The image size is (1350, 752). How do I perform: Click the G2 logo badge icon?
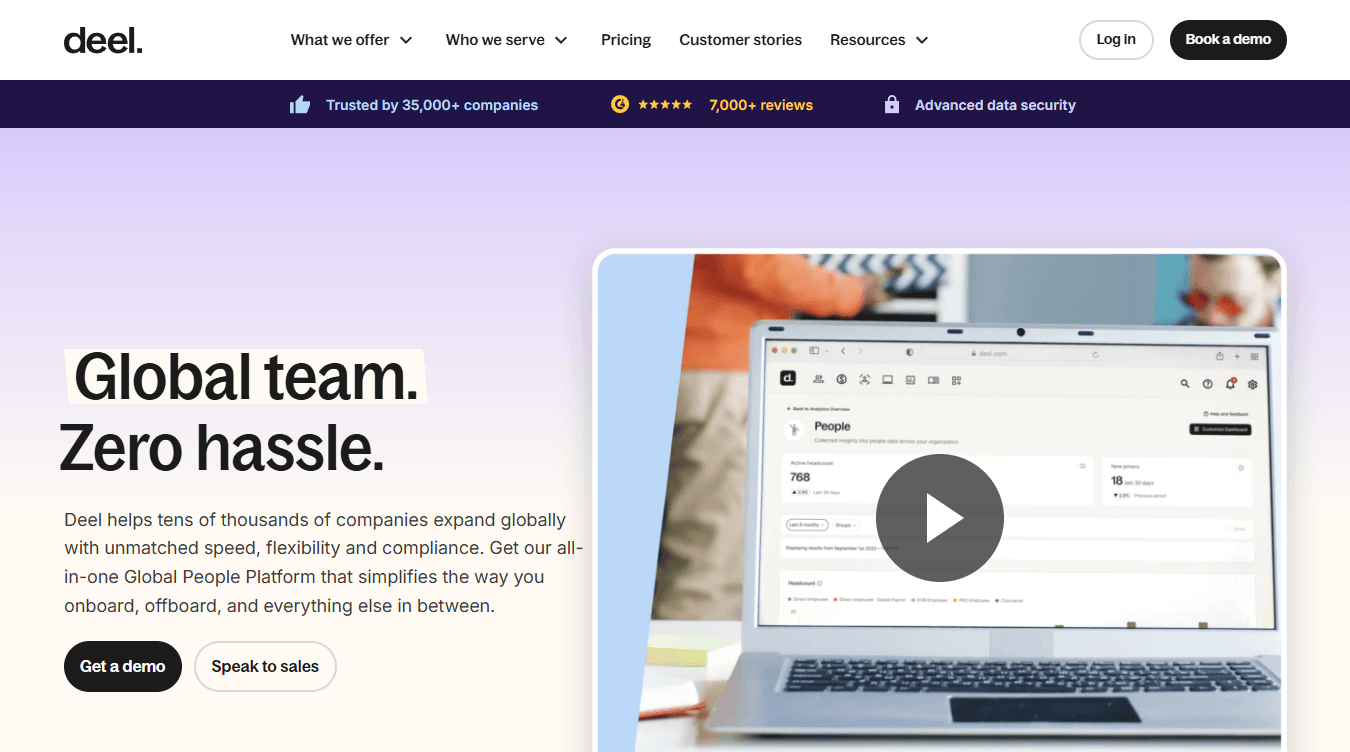(620, 104)
